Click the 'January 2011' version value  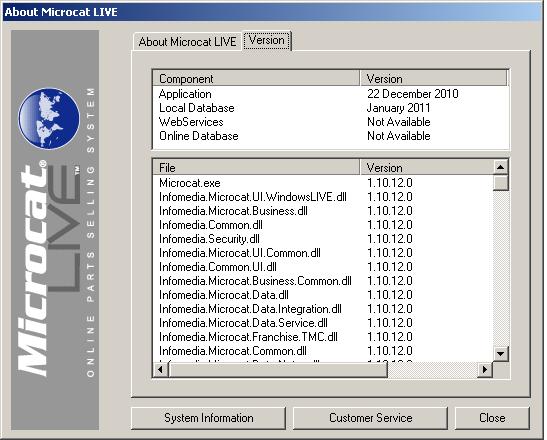tap(398, 108)
